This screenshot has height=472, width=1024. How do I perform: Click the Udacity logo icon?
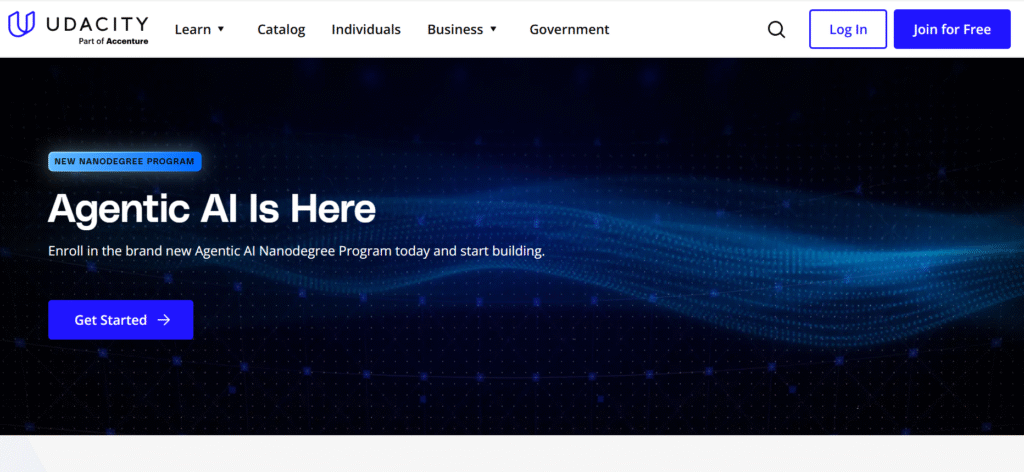[22, 24]
